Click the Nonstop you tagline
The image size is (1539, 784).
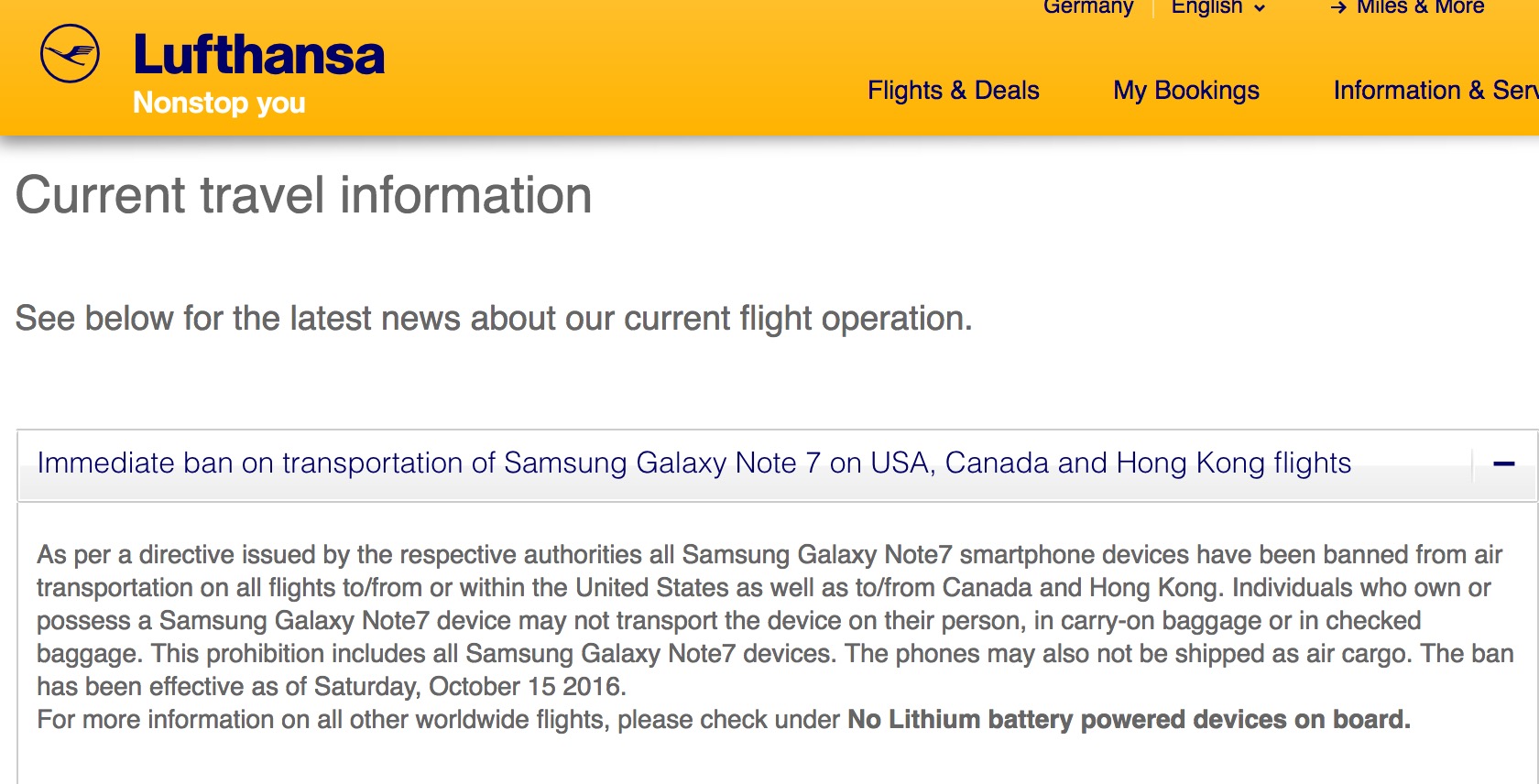[x=219, y=103]
